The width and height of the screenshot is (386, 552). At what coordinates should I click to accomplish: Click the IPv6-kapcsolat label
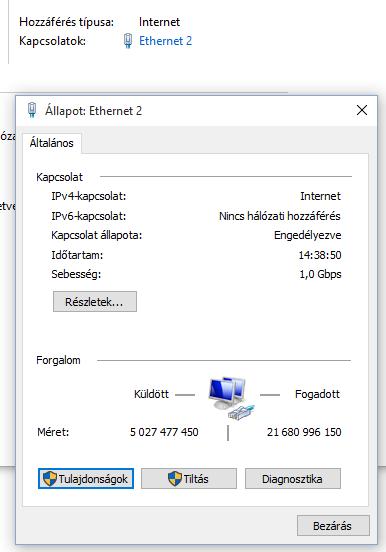[89, 216]
